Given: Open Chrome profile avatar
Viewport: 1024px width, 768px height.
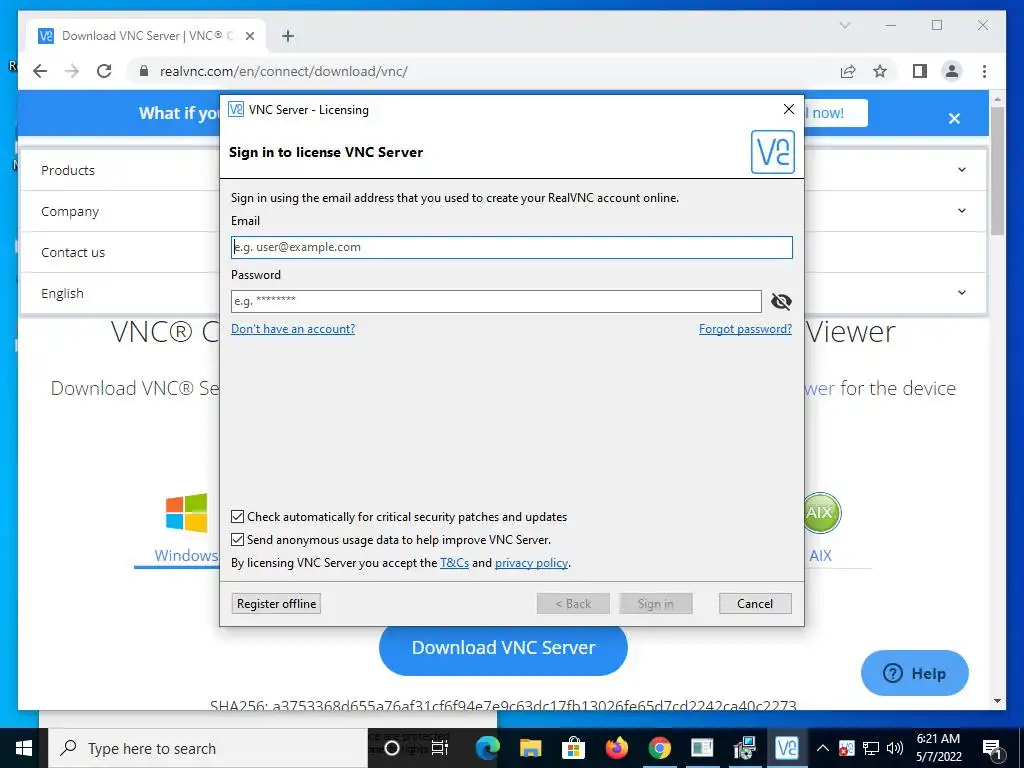Looking at the screenshot, I should point(952,71).
